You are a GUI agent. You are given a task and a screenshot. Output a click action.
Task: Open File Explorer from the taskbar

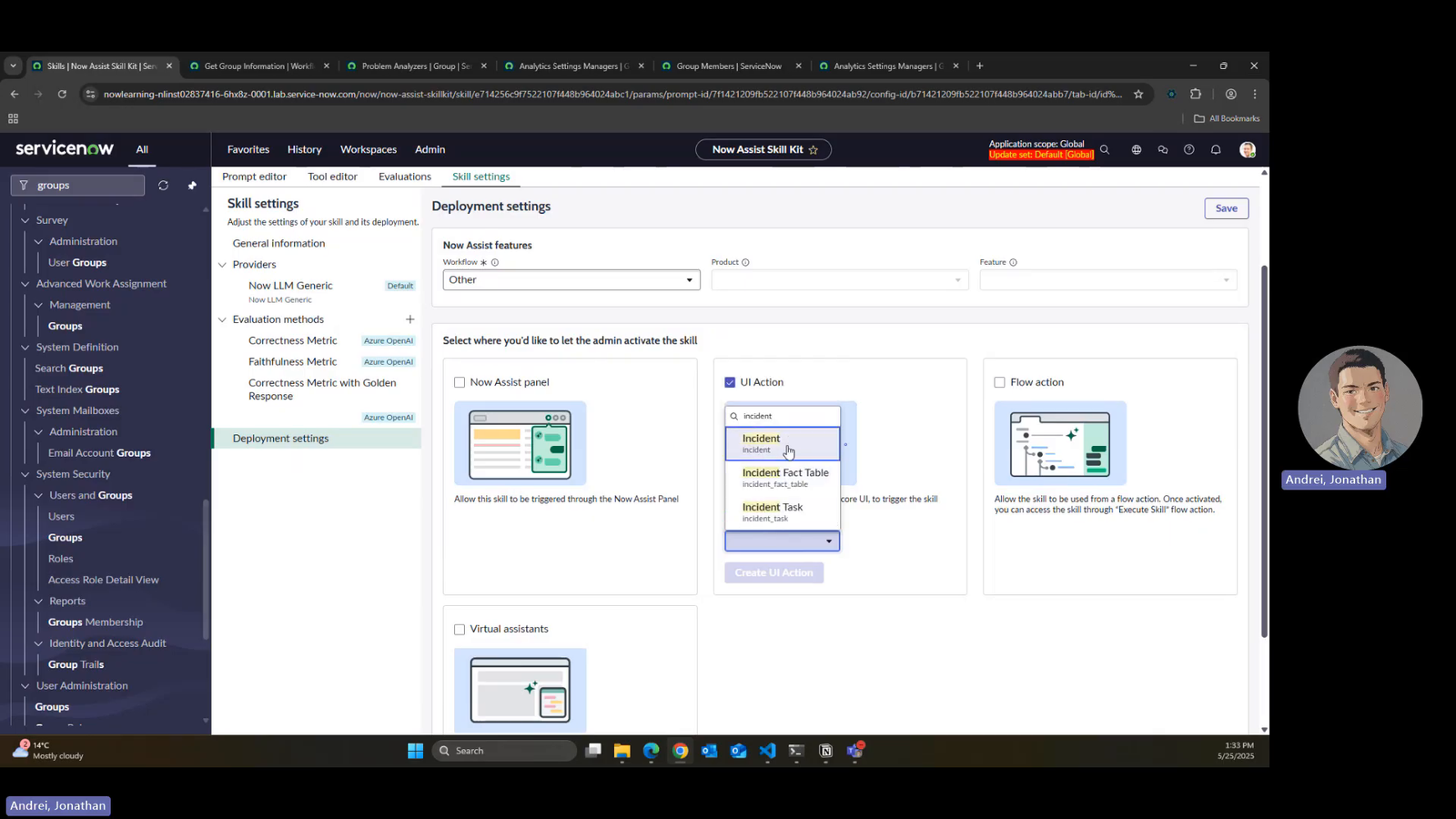click(x=622, y=751)
